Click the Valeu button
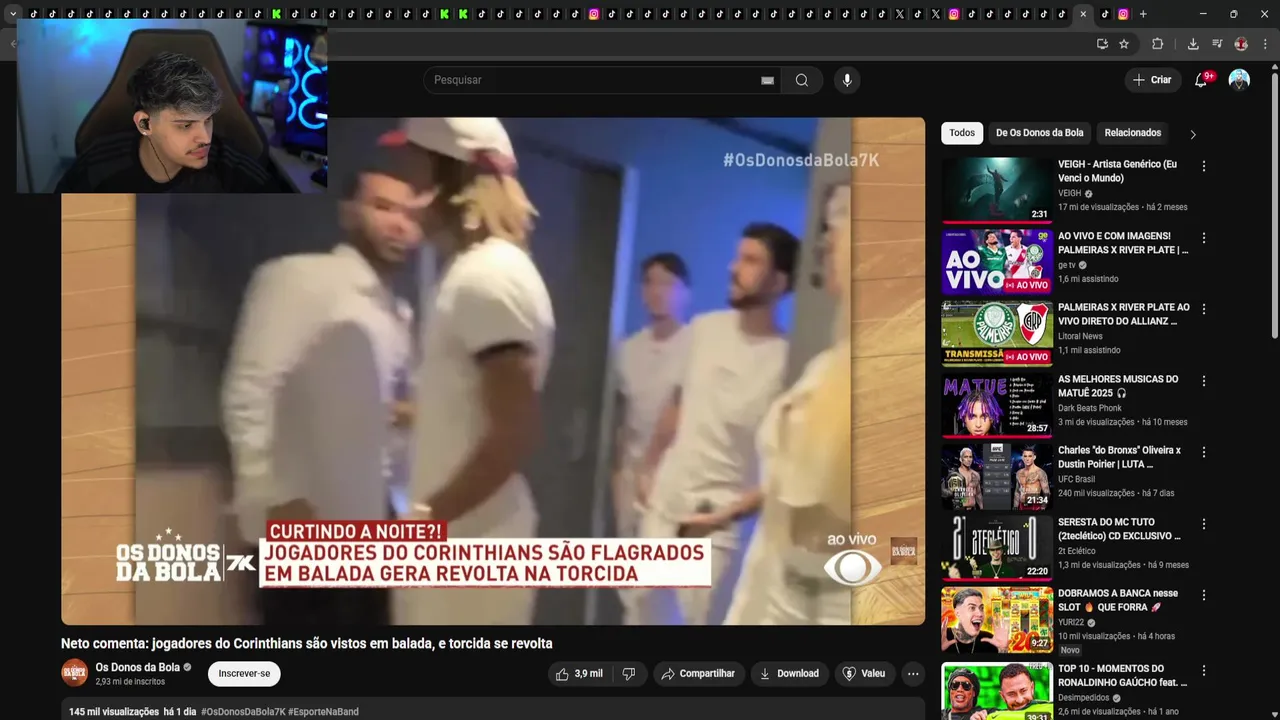 pyautogui.click(x=865, y=674)
